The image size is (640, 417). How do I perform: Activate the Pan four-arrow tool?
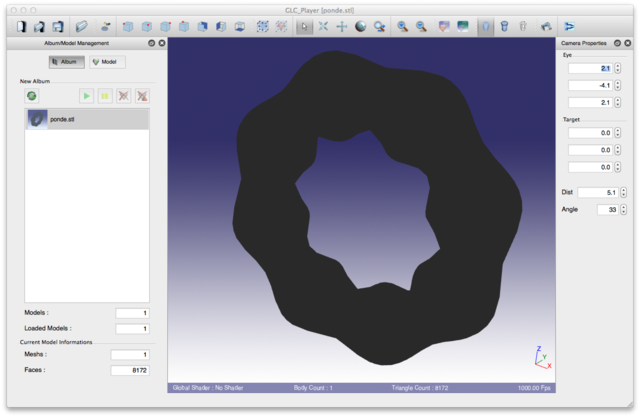coord(342,27)
